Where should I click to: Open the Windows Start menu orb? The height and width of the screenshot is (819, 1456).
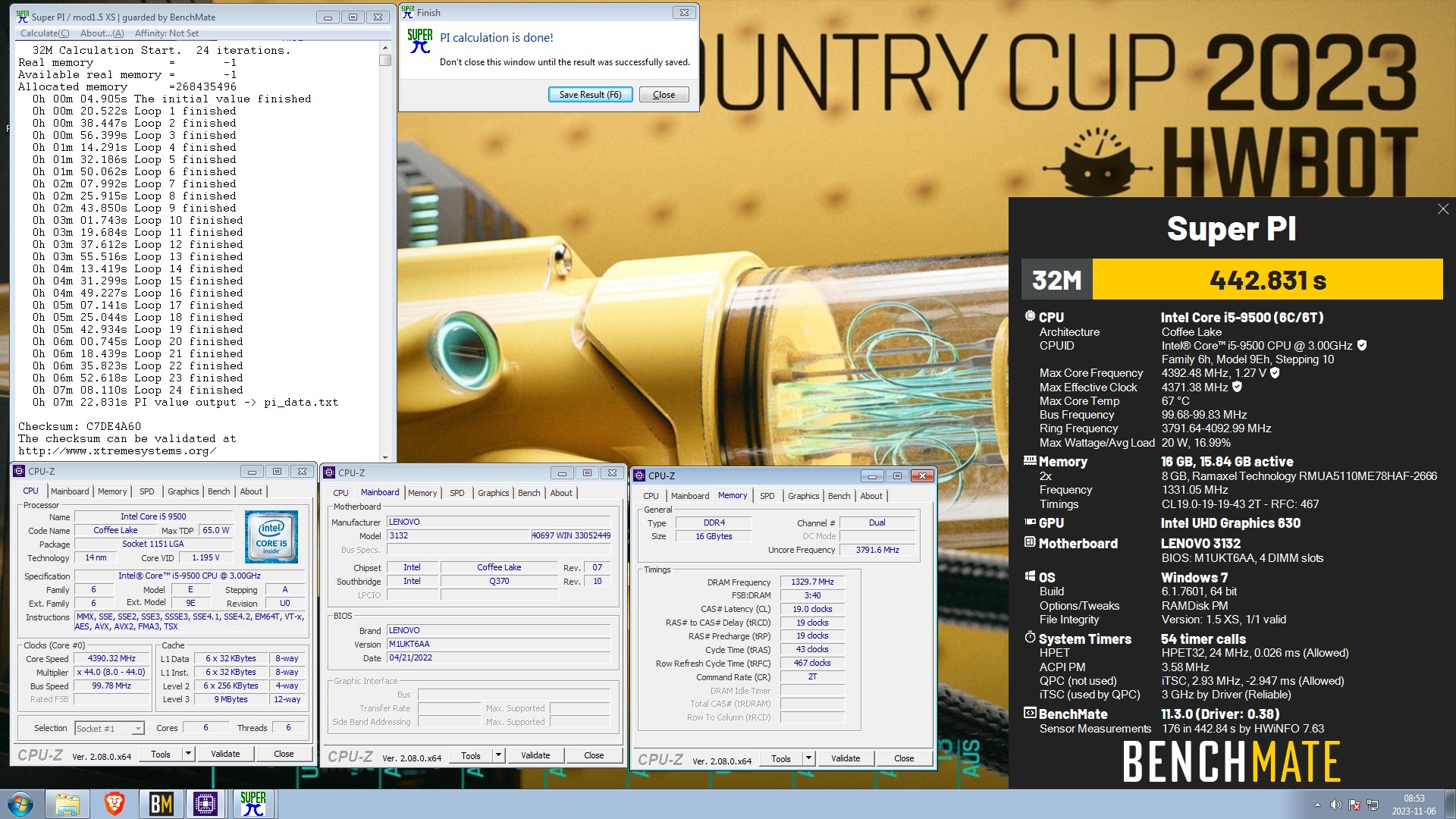pyautogui.click(x=20, y=804)
